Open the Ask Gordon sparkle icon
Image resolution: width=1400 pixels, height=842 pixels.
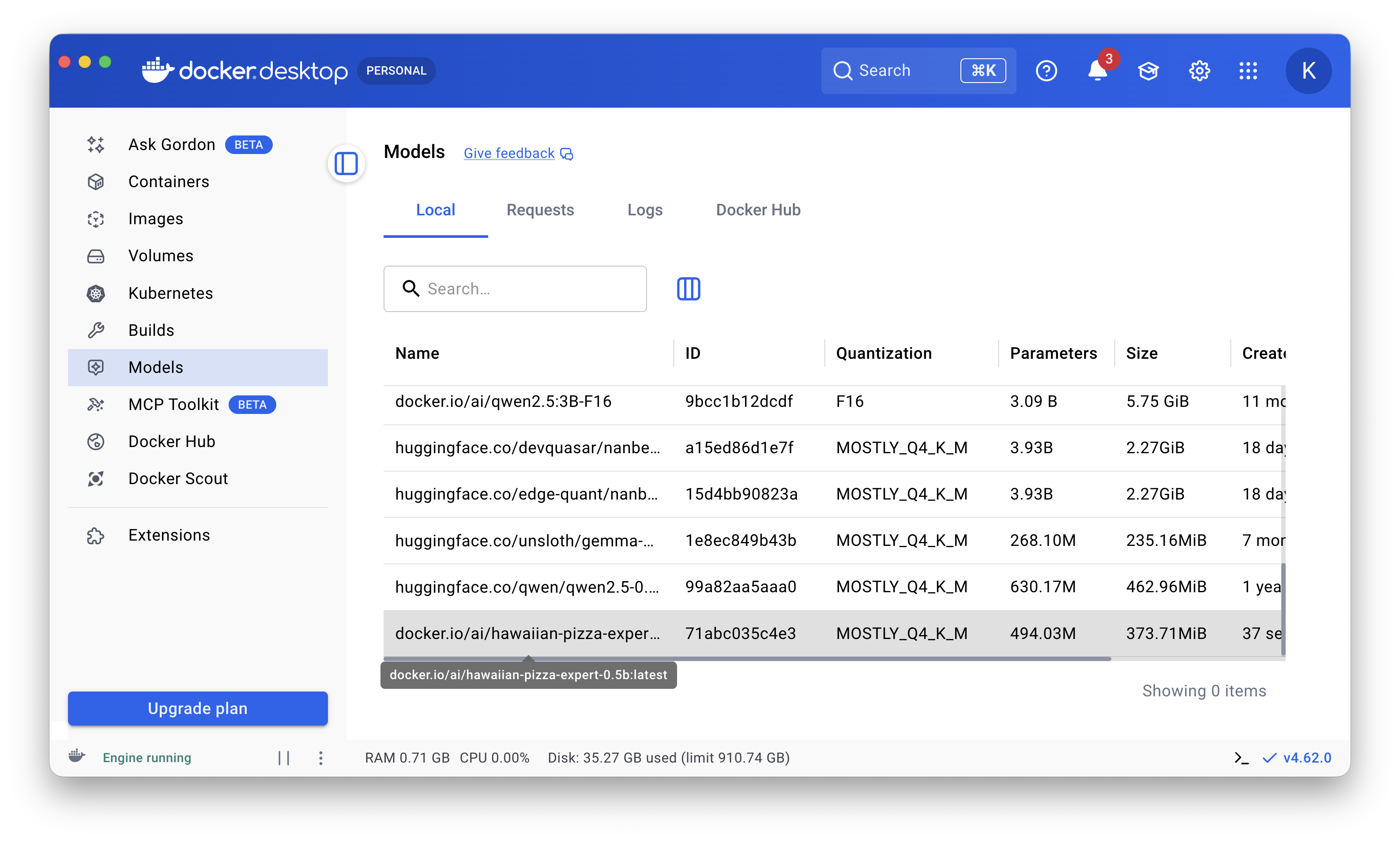coord(95,145)
